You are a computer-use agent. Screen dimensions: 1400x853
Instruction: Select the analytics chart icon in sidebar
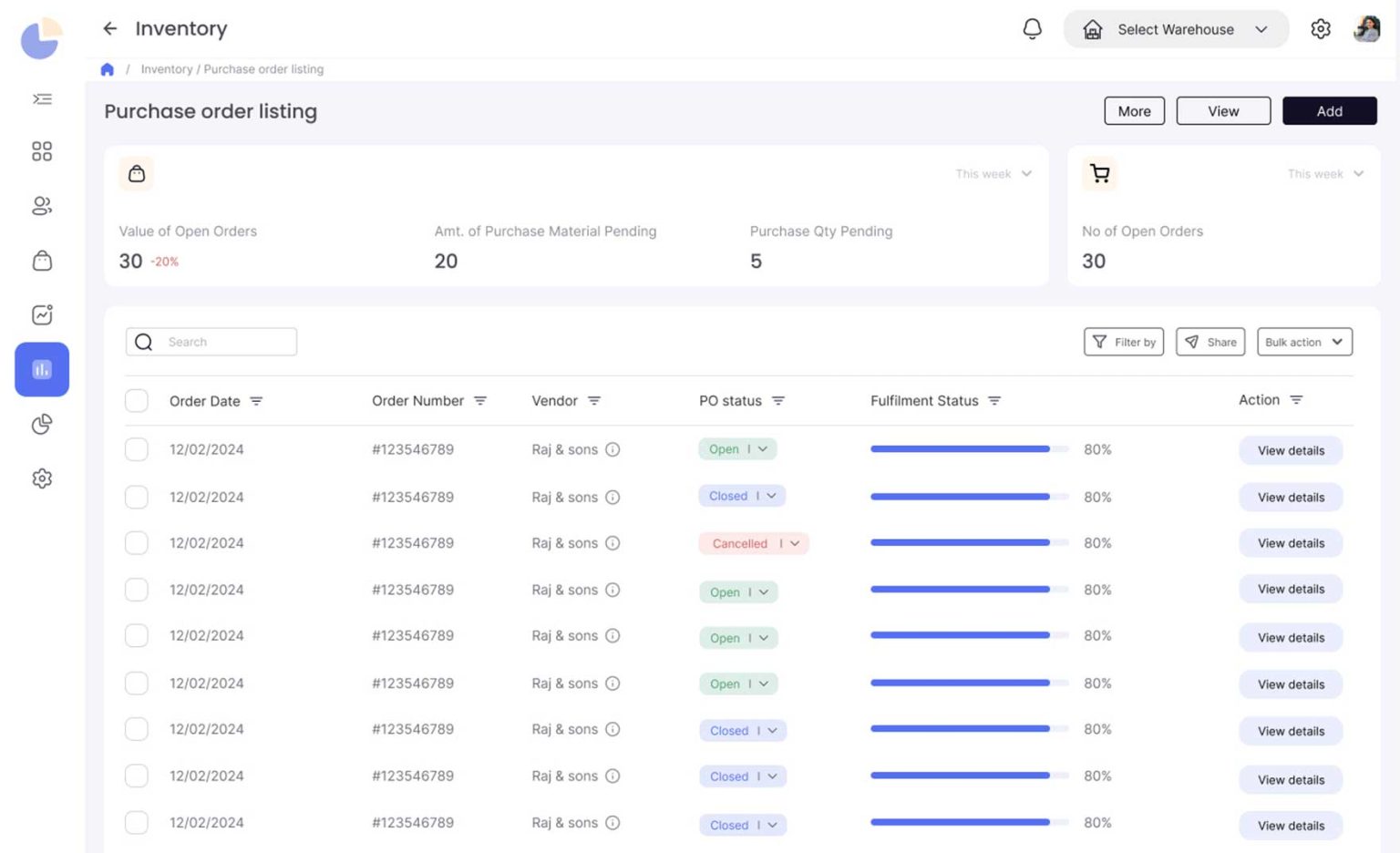pyautogui.click(x=42, y=314)
